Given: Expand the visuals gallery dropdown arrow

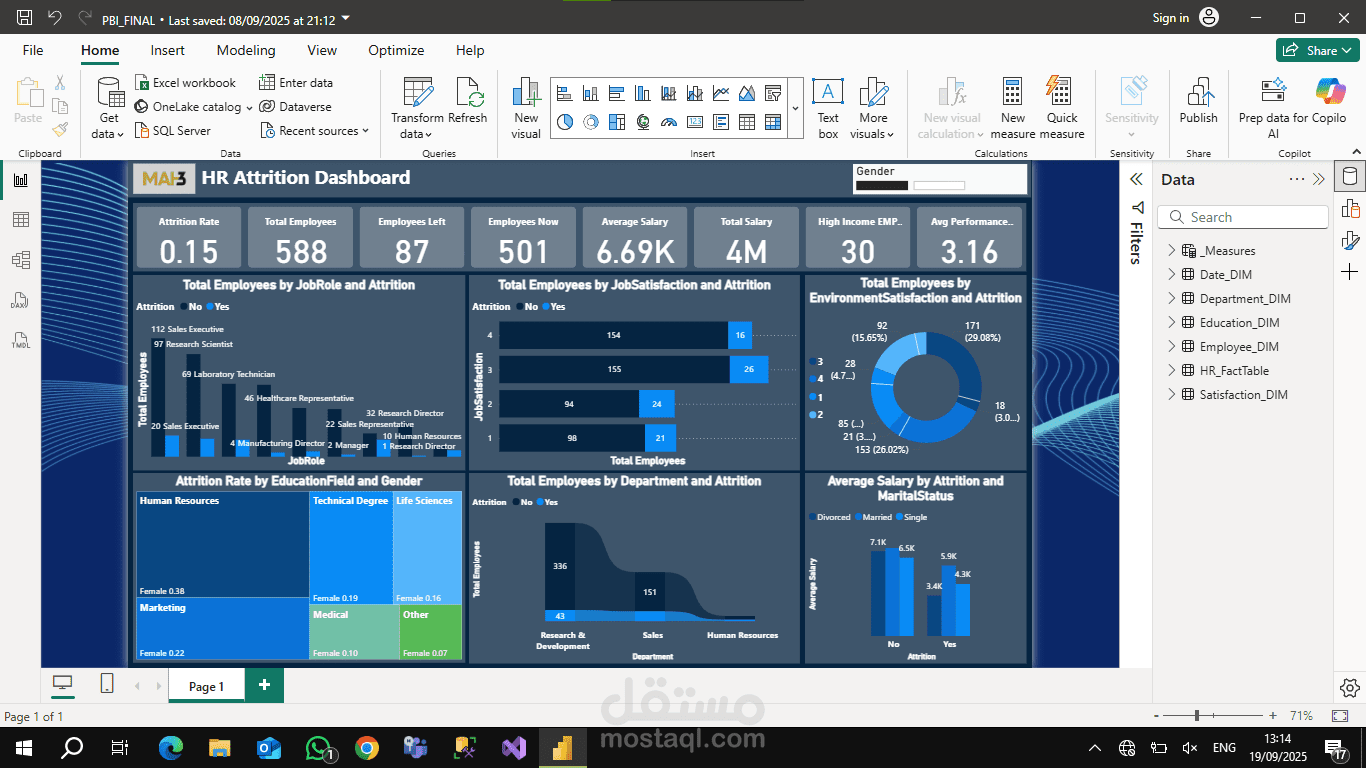Looking at the screenshot, I should click(x=796, y=108).
